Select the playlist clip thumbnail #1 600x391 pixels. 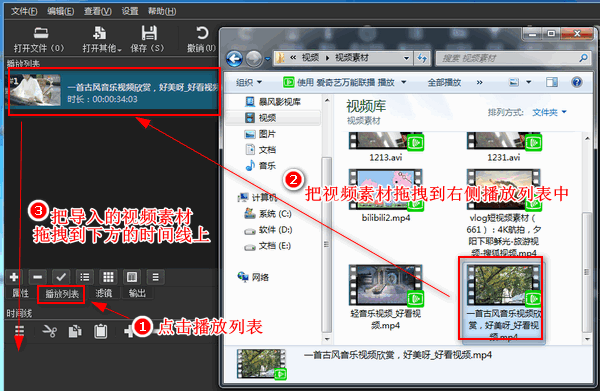pyautogui.click(x=35, y=91)
